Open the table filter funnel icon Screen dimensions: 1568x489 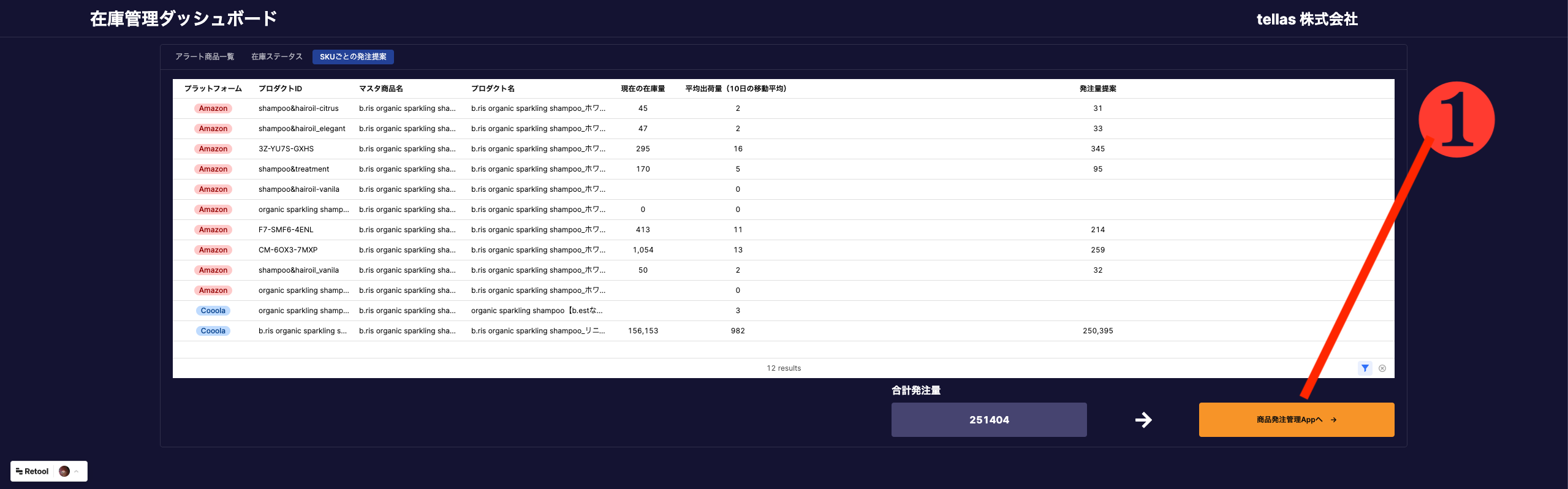(1365, 368)
